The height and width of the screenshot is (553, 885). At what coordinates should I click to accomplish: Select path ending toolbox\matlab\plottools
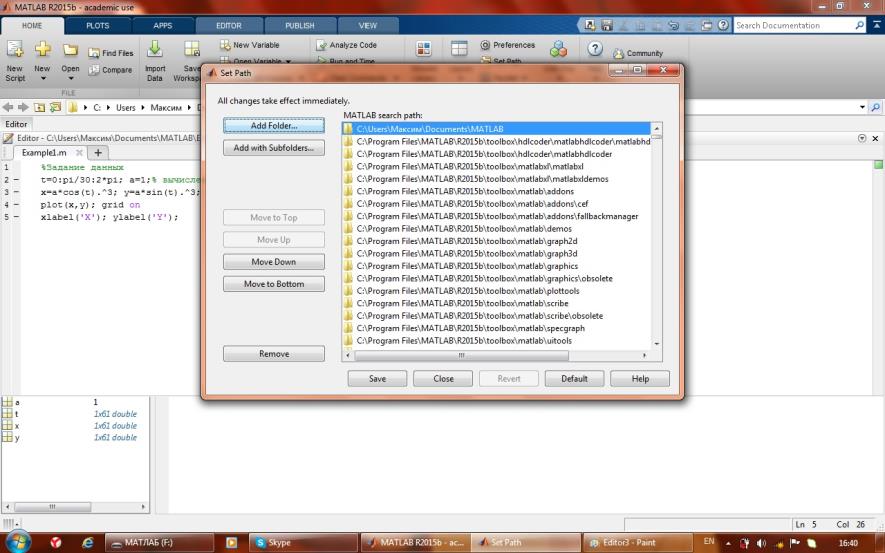pyautogui.click(x=496, y=291)
